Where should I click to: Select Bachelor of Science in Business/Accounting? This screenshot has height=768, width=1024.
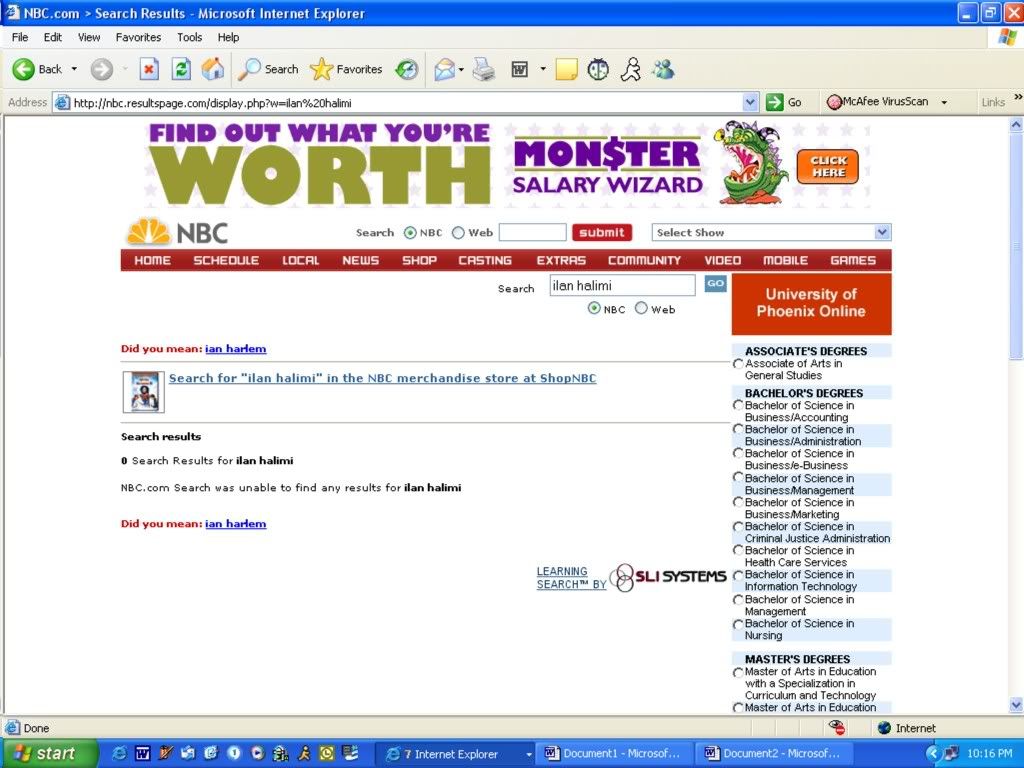click(x=738, y=406)
